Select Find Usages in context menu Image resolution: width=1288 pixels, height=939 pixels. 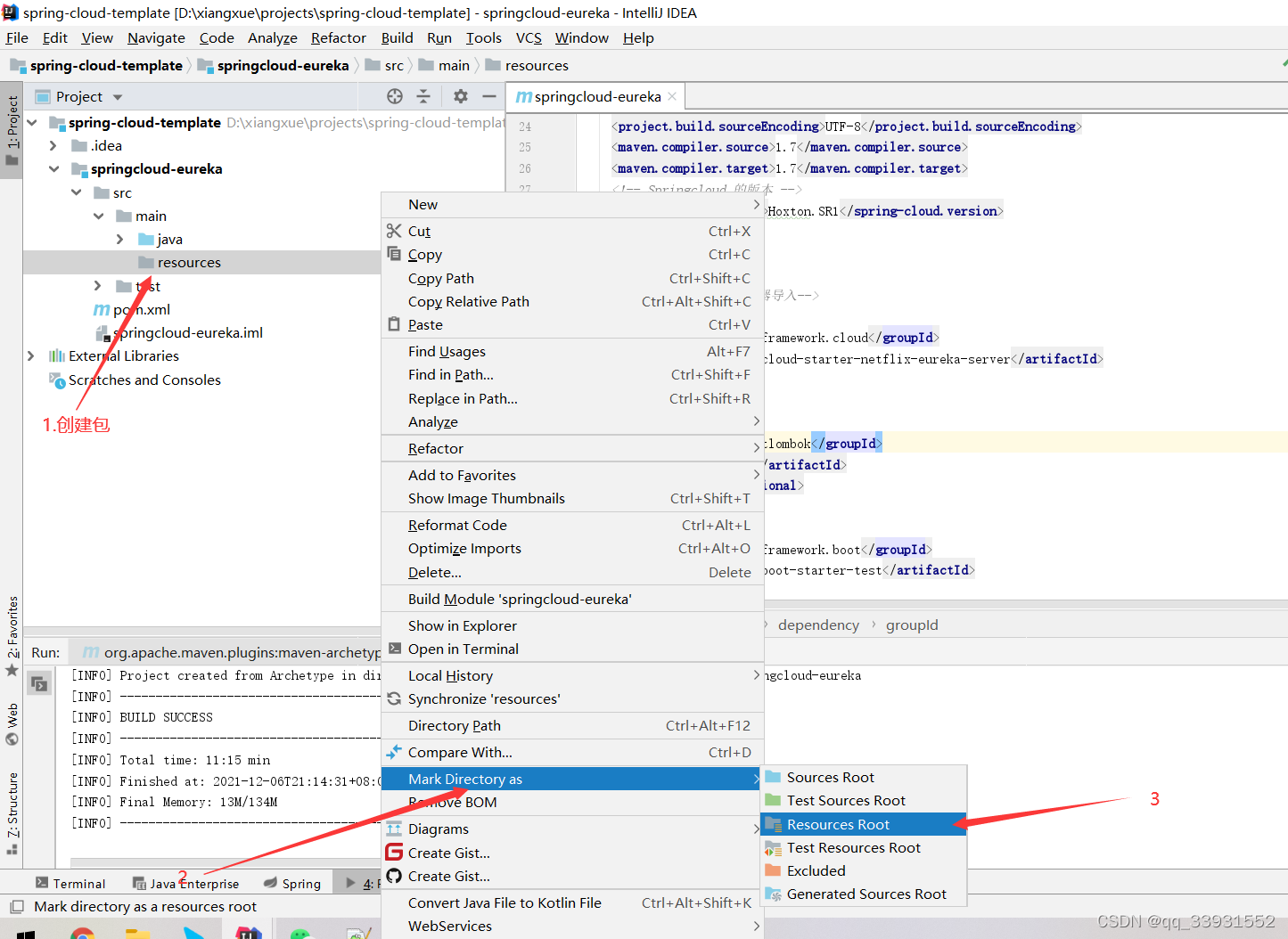[x=572, y=351]
